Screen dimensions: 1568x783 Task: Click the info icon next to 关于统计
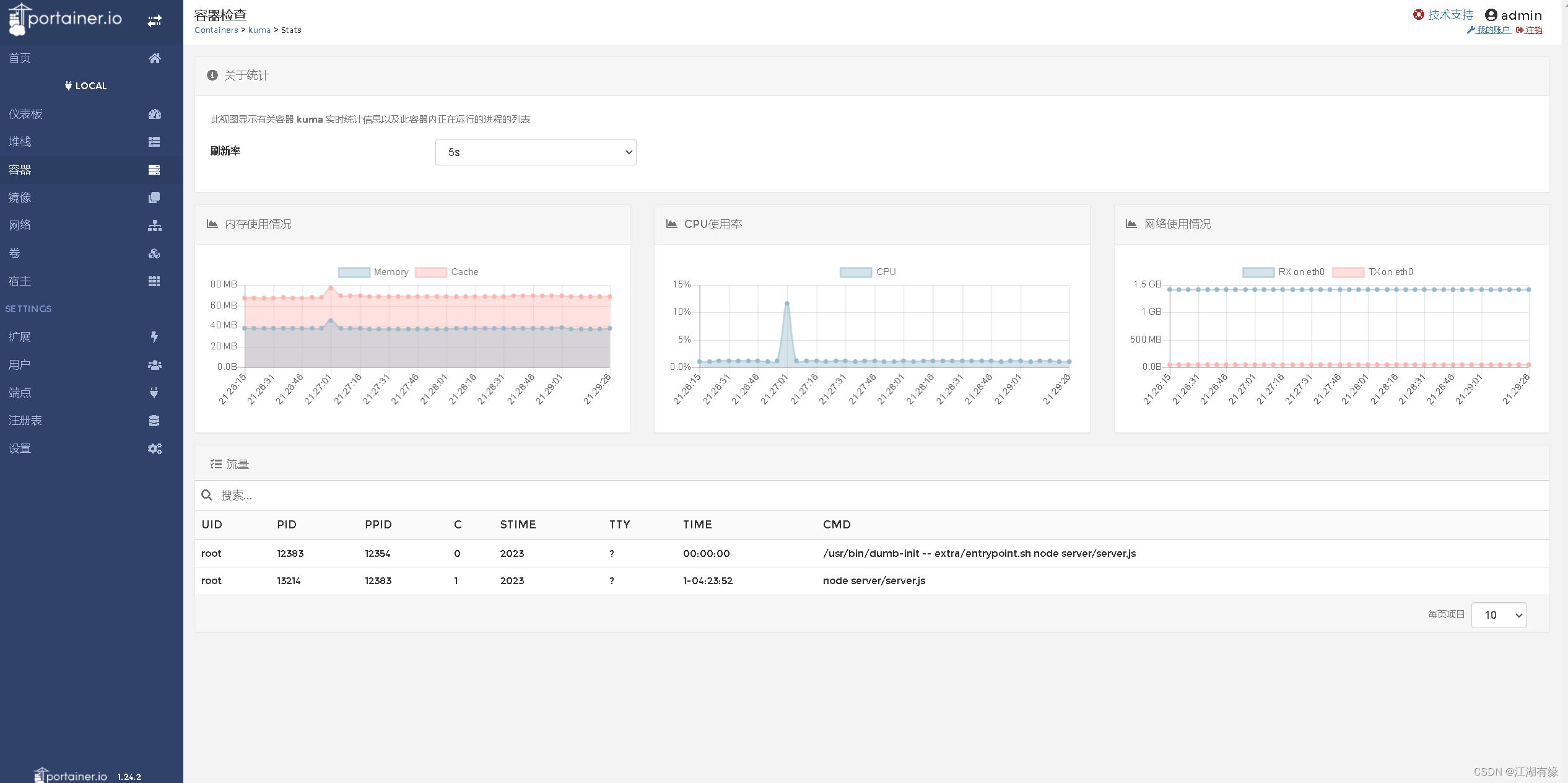(x=212, y=75)
